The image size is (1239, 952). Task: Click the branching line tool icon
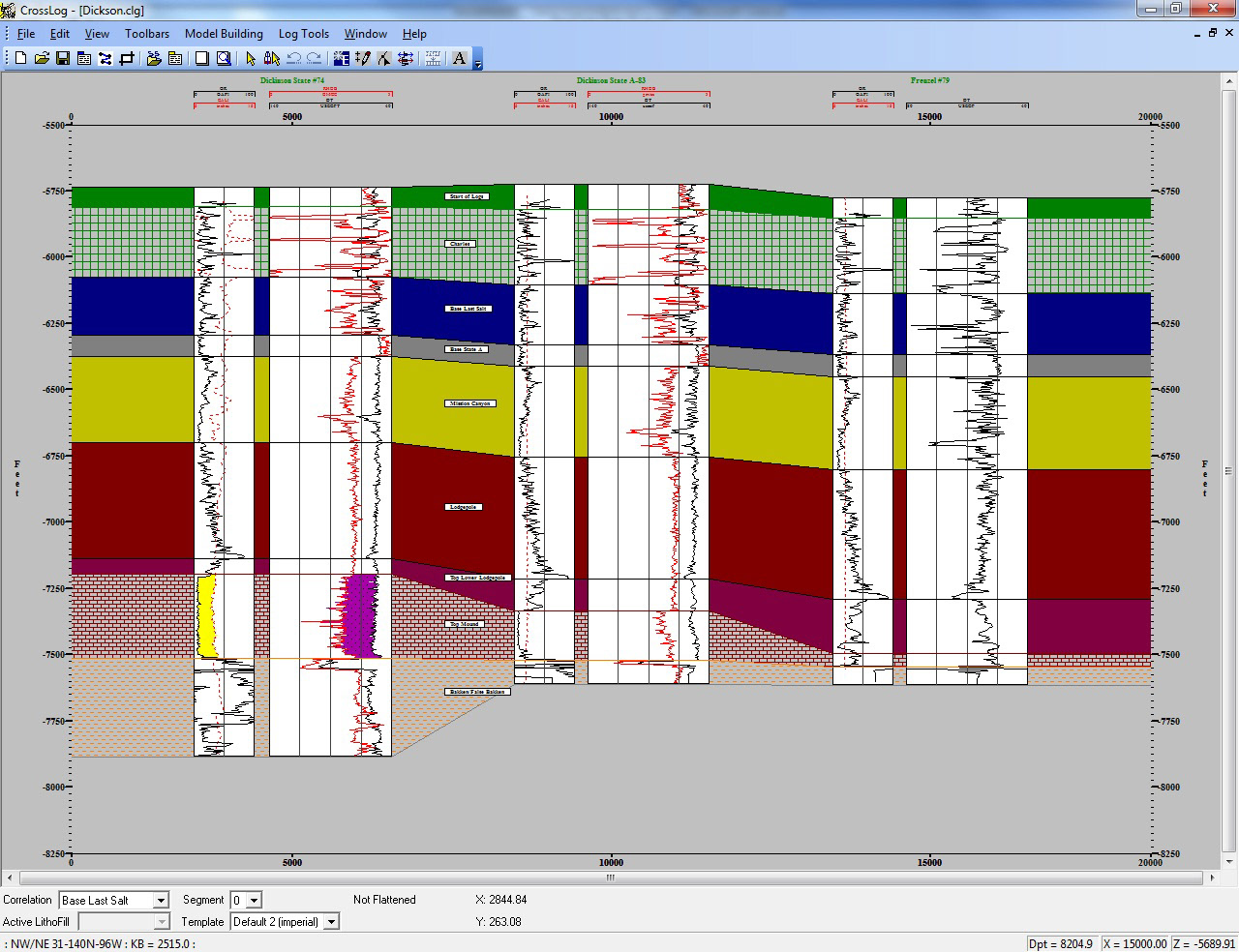[384, 58]
